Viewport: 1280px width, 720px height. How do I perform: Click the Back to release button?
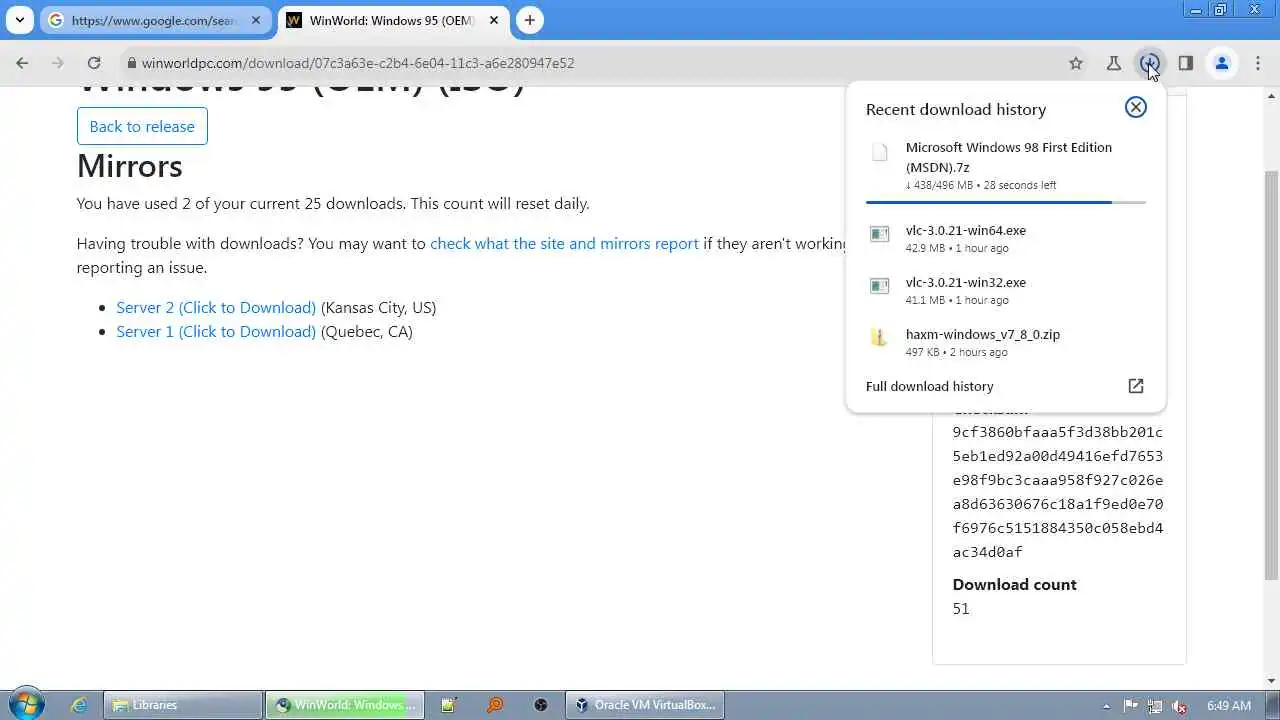pyautogui.click(x=142, y=126)
